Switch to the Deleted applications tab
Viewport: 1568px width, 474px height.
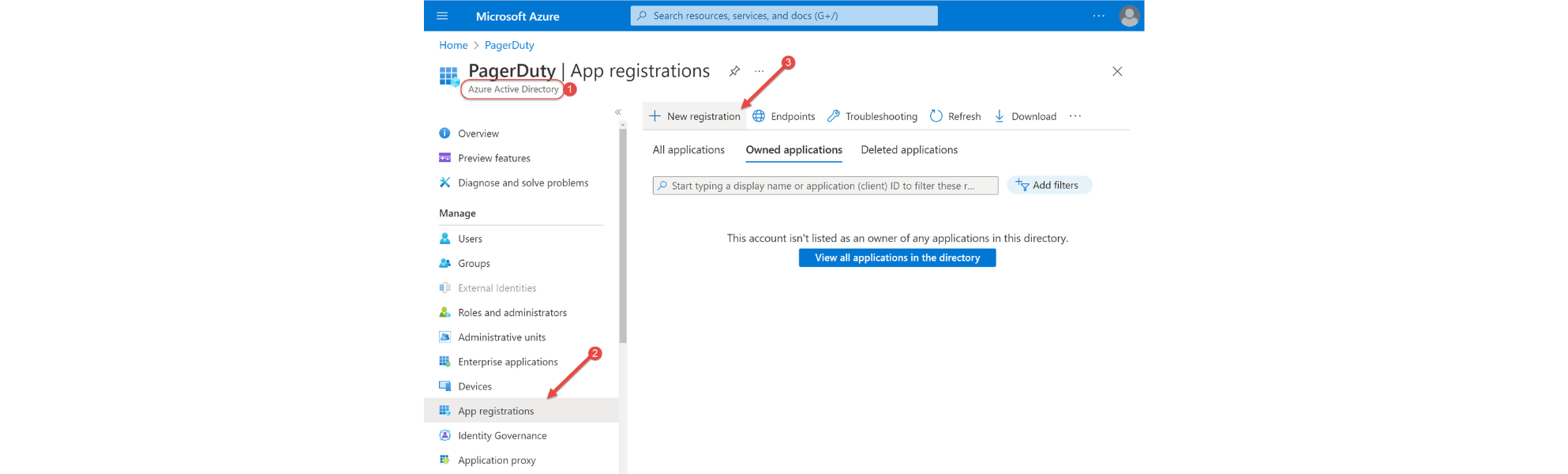[909, 149]
